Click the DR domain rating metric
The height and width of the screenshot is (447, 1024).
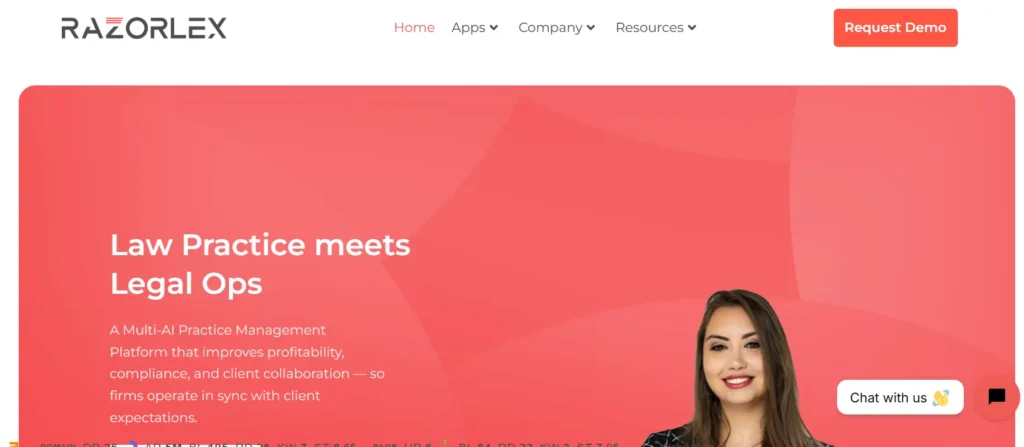(100, 445)
